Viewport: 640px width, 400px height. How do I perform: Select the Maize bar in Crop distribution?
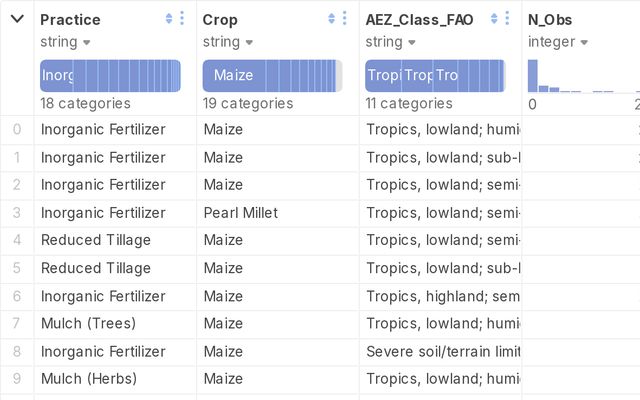click(234, 76)
